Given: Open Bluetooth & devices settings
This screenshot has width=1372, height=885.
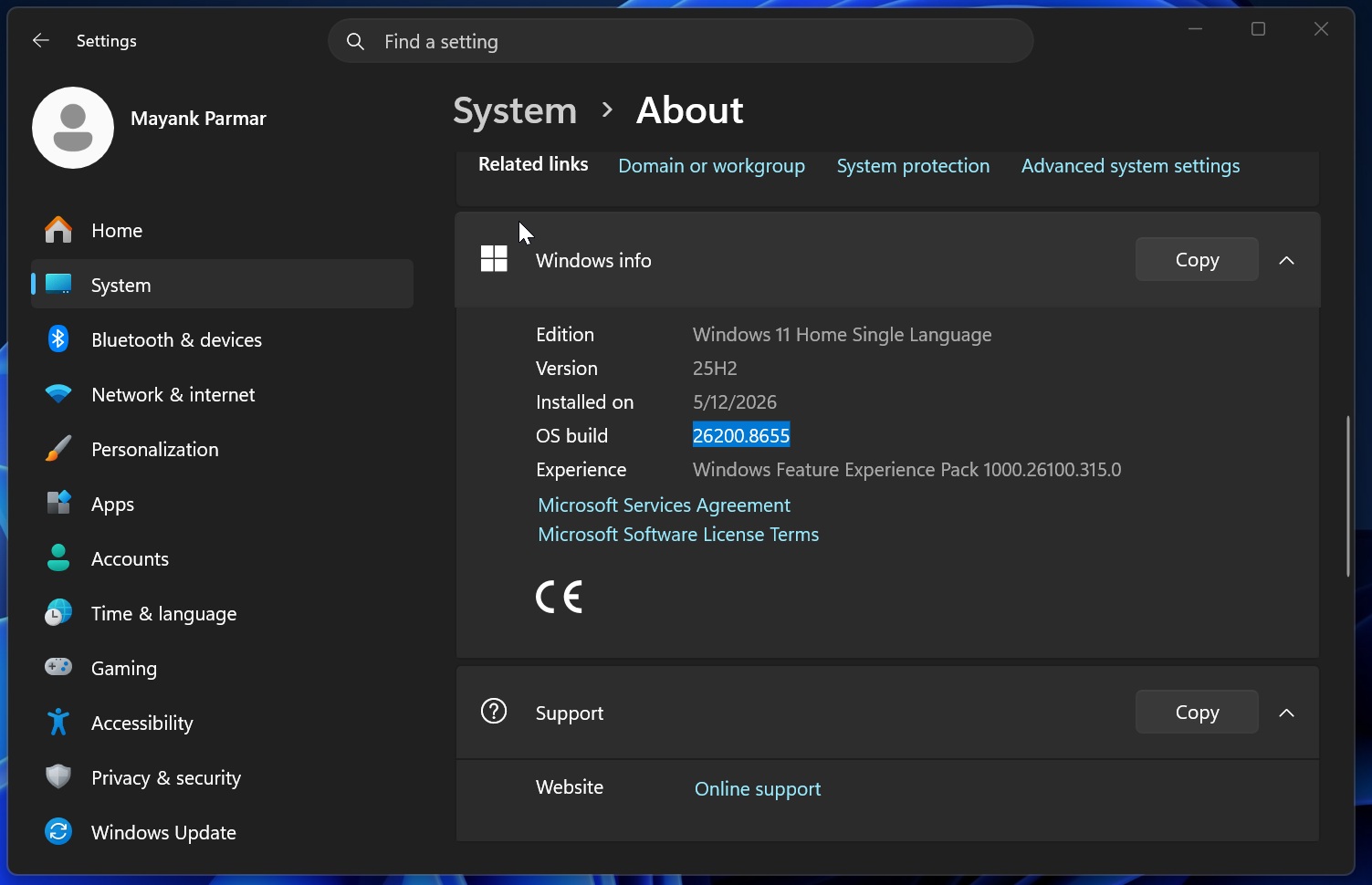Looking at the screenshot, I should coord(222,339).
